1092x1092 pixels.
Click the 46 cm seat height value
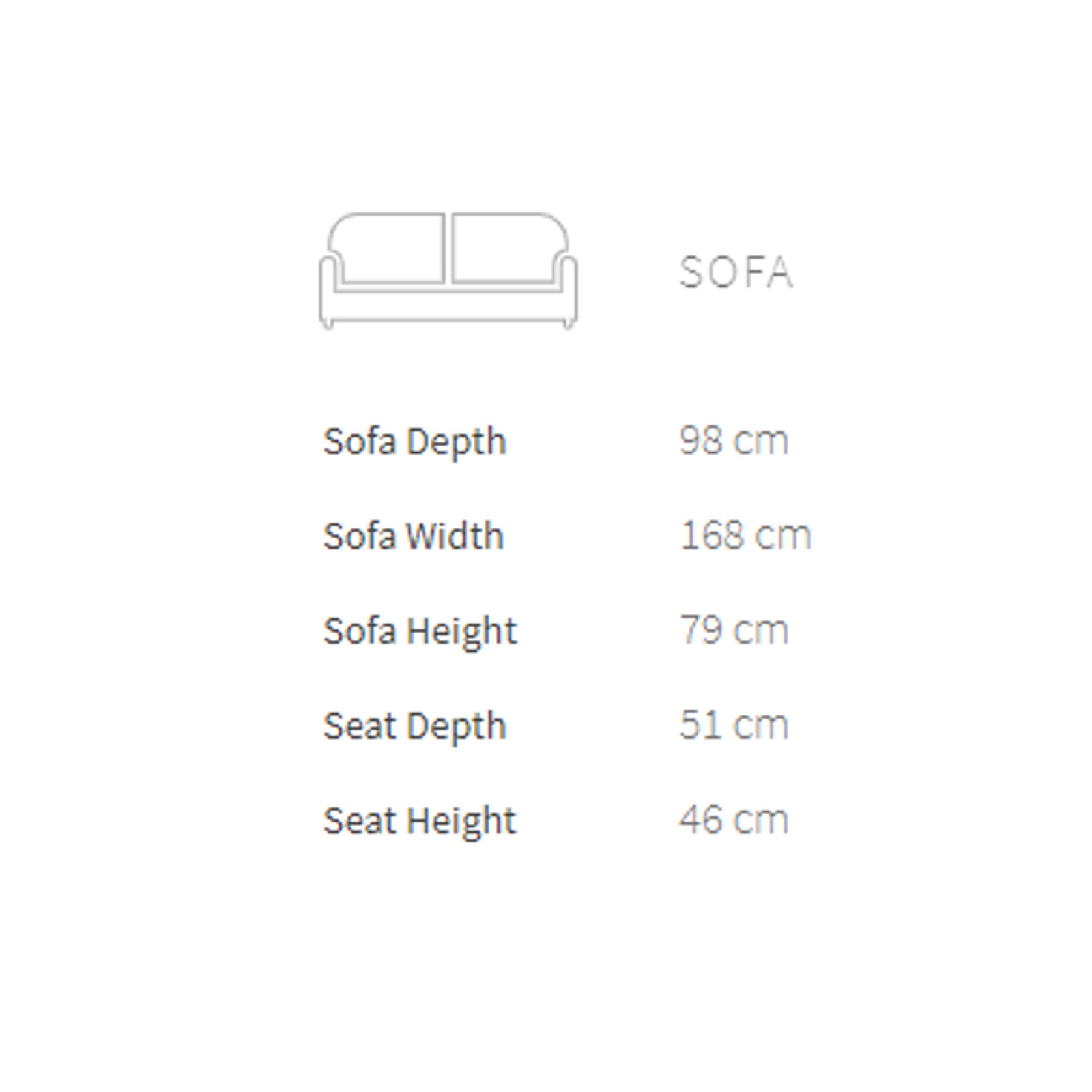click(734, 820)
